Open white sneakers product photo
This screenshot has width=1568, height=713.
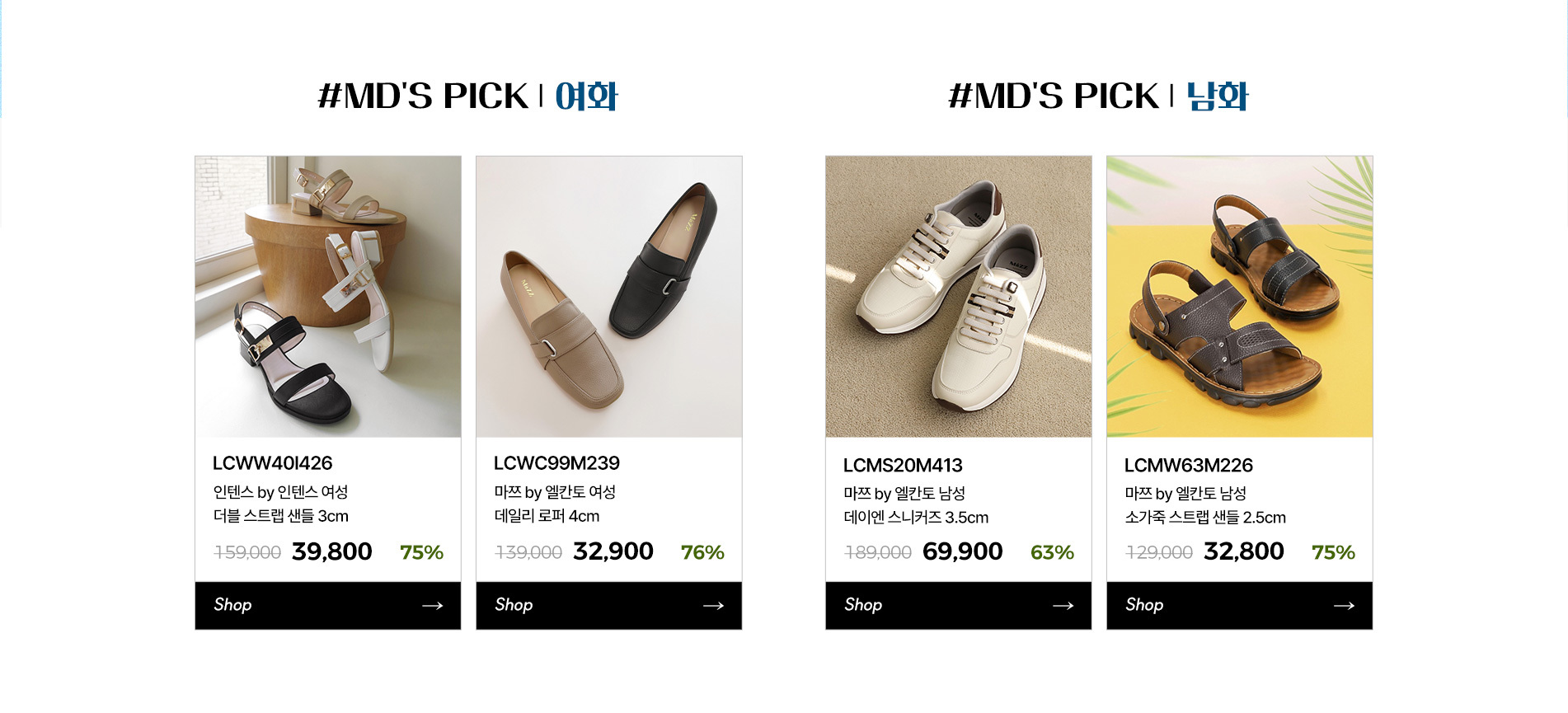coord(959,297)
